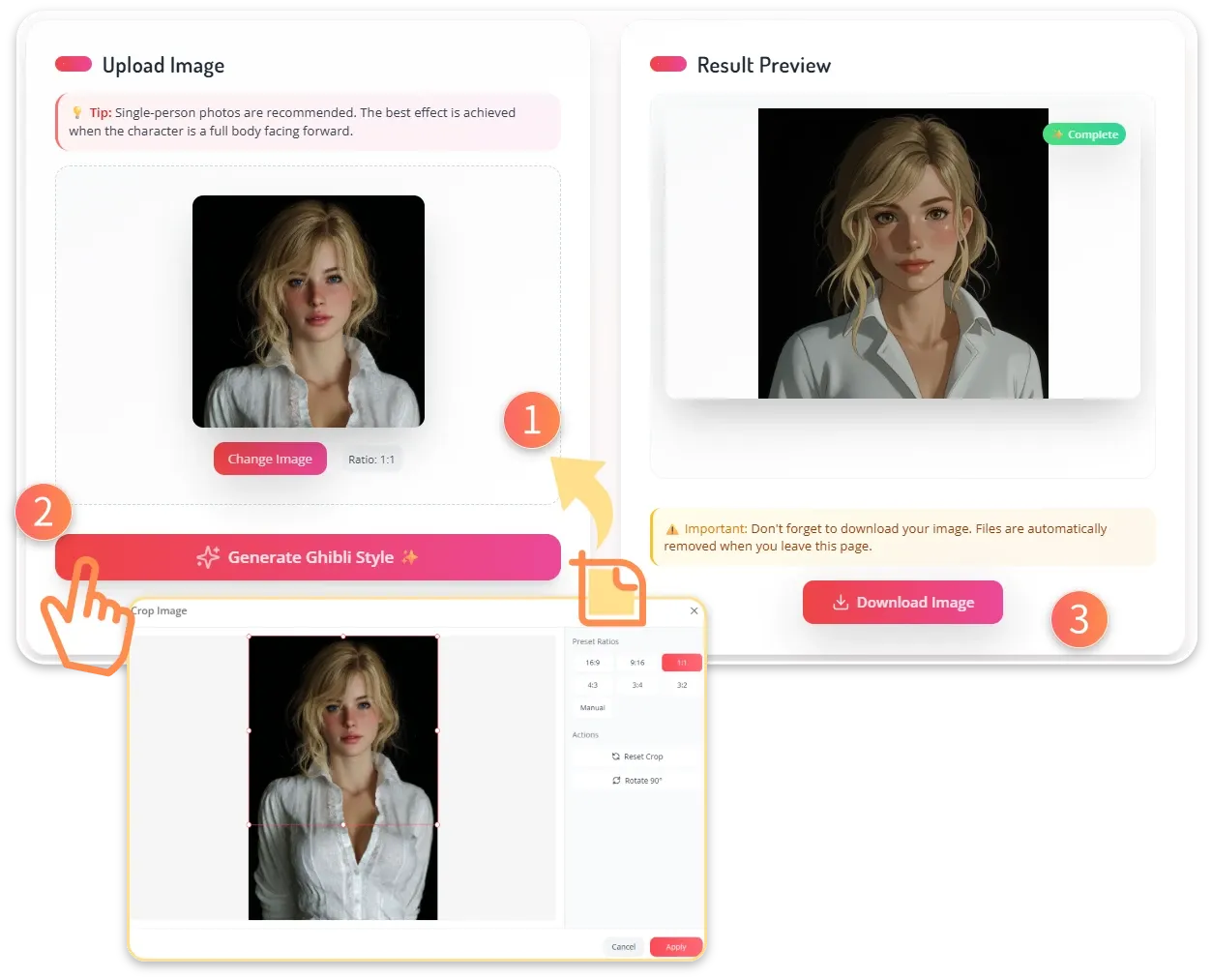Click the Generate Ghibli Style button
Image resolution: width=1212 pixels, height=980 pixels.
(x=308, y=557)
